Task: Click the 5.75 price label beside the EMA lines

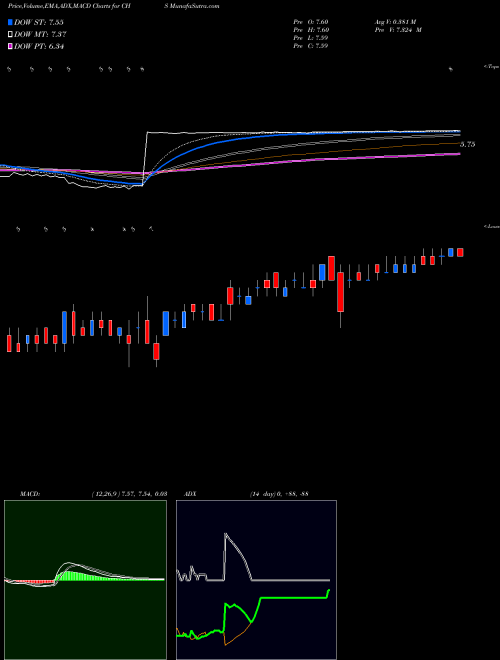Action: click(x=467, y=144)
